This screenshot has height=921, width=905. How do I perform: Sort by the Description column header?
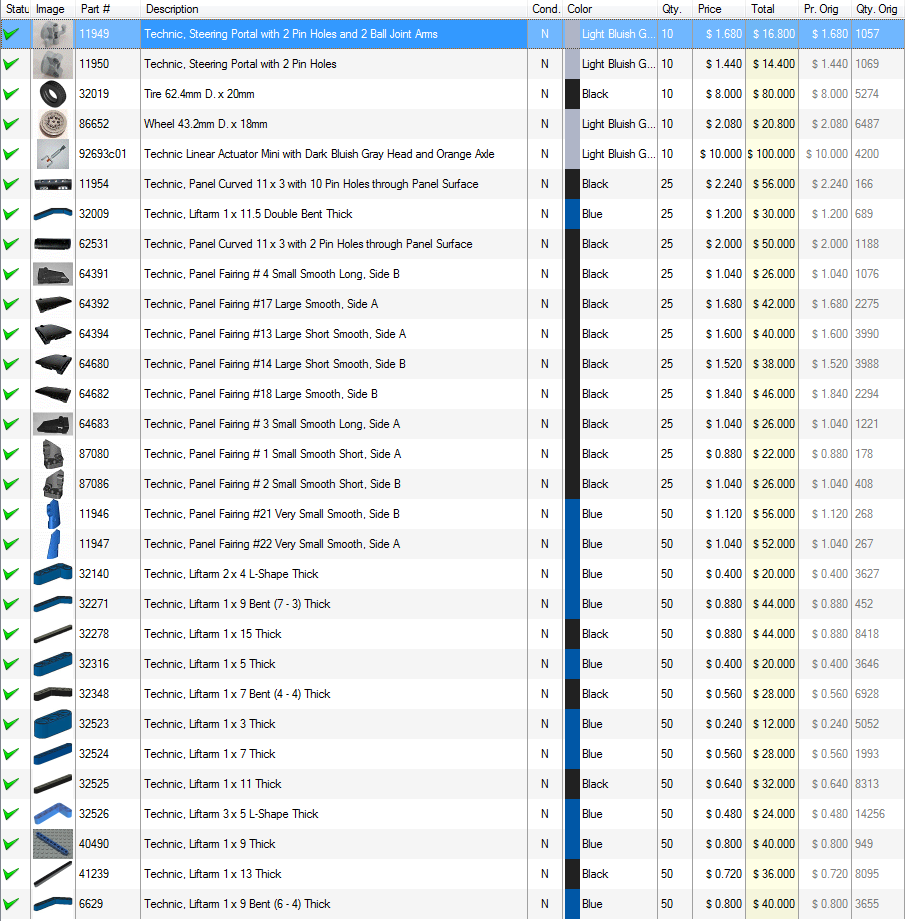coord(172,9)
